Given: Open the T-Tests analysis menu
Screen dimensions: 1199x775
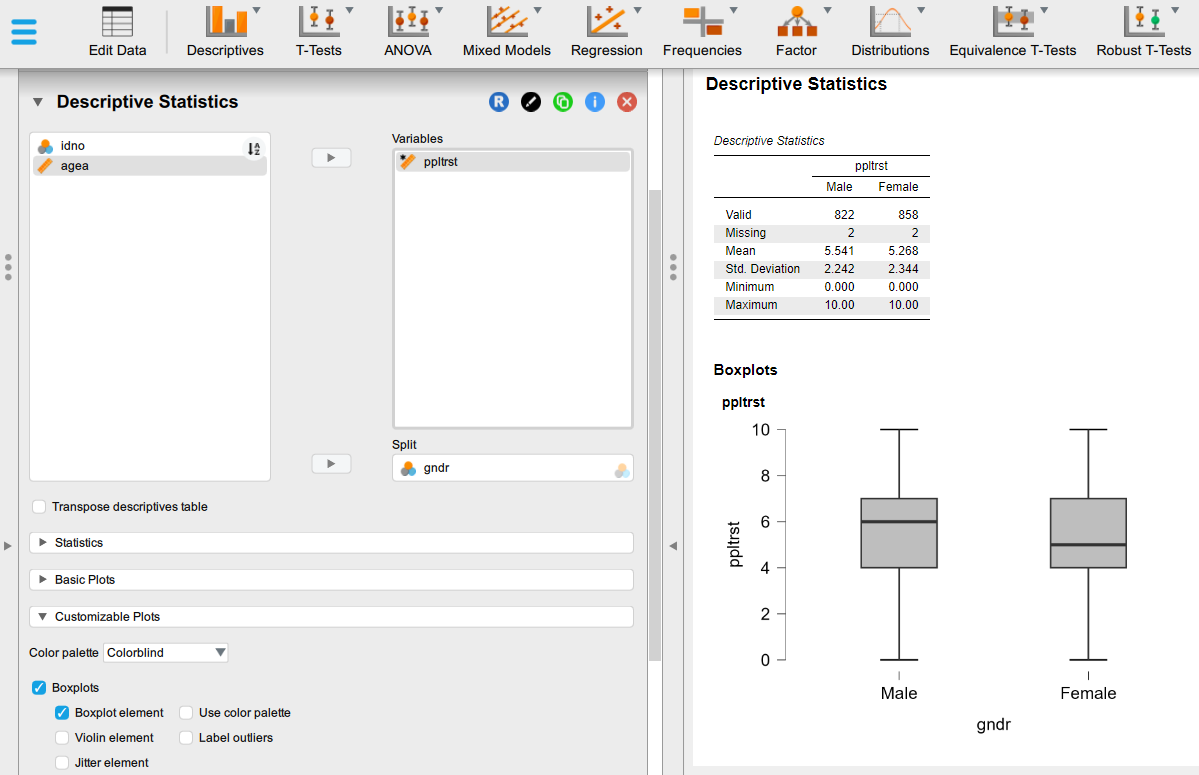Looking at the screenshot, I should (x=318, y=31).
